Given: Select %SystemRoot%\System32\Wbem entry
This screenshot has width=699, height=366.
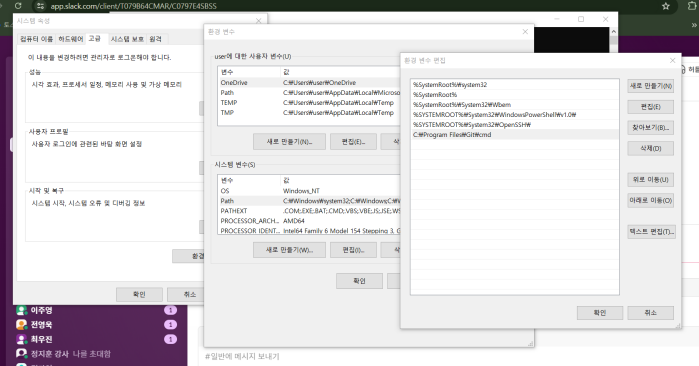Looking at the screenshot, I should pyautogui.click(x=515, y=105).
